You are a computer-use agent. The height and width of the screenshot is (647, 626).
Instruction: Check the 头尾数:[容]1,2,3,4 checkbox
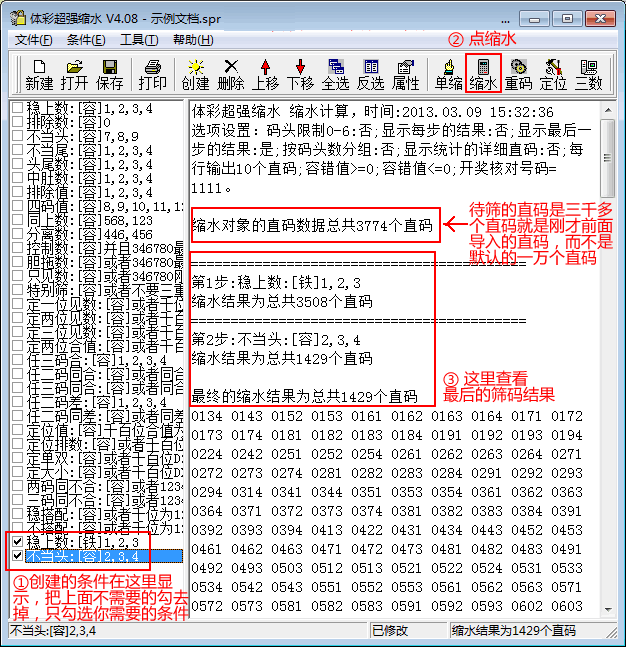[17, 164]
